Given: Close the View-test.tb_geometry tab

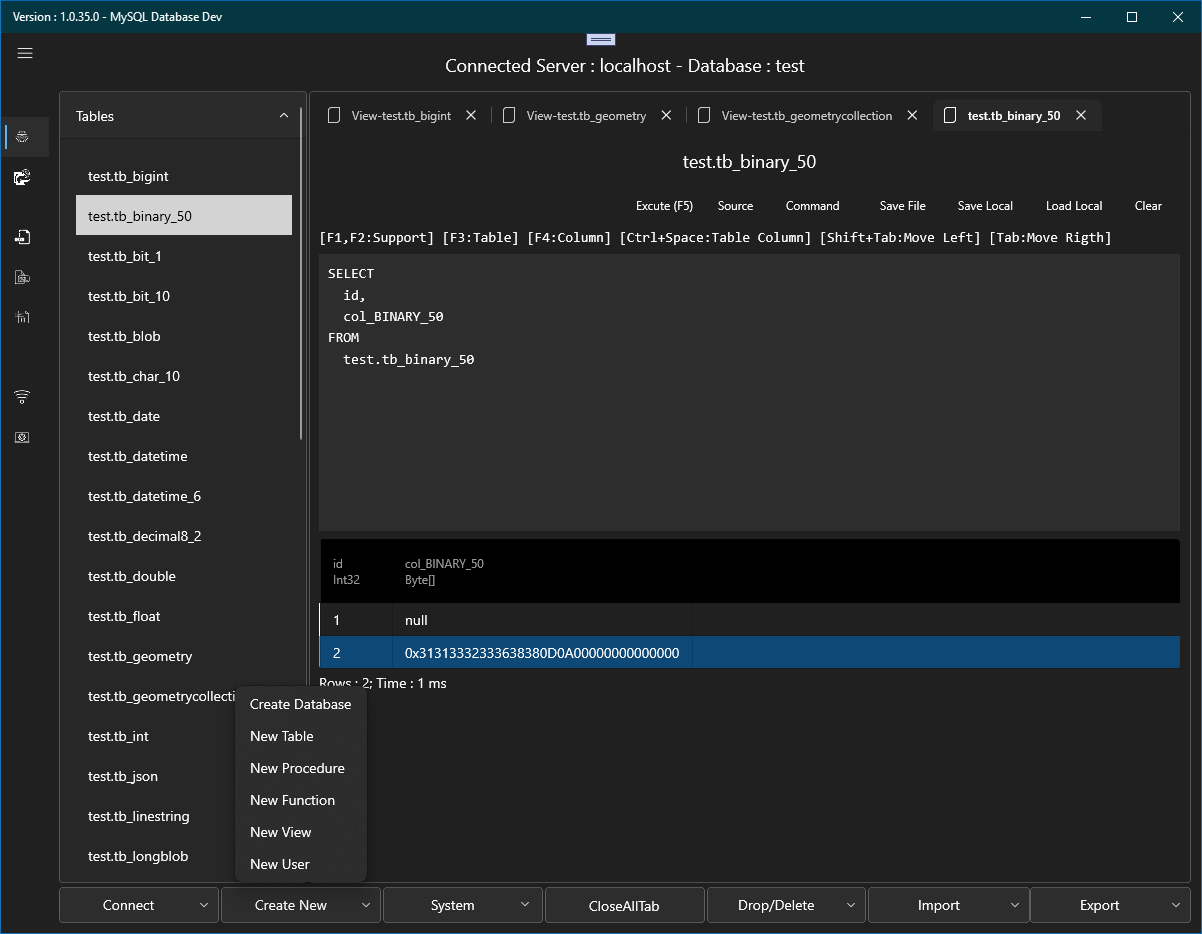Looking at the screenshot, I should coord(666,116).
